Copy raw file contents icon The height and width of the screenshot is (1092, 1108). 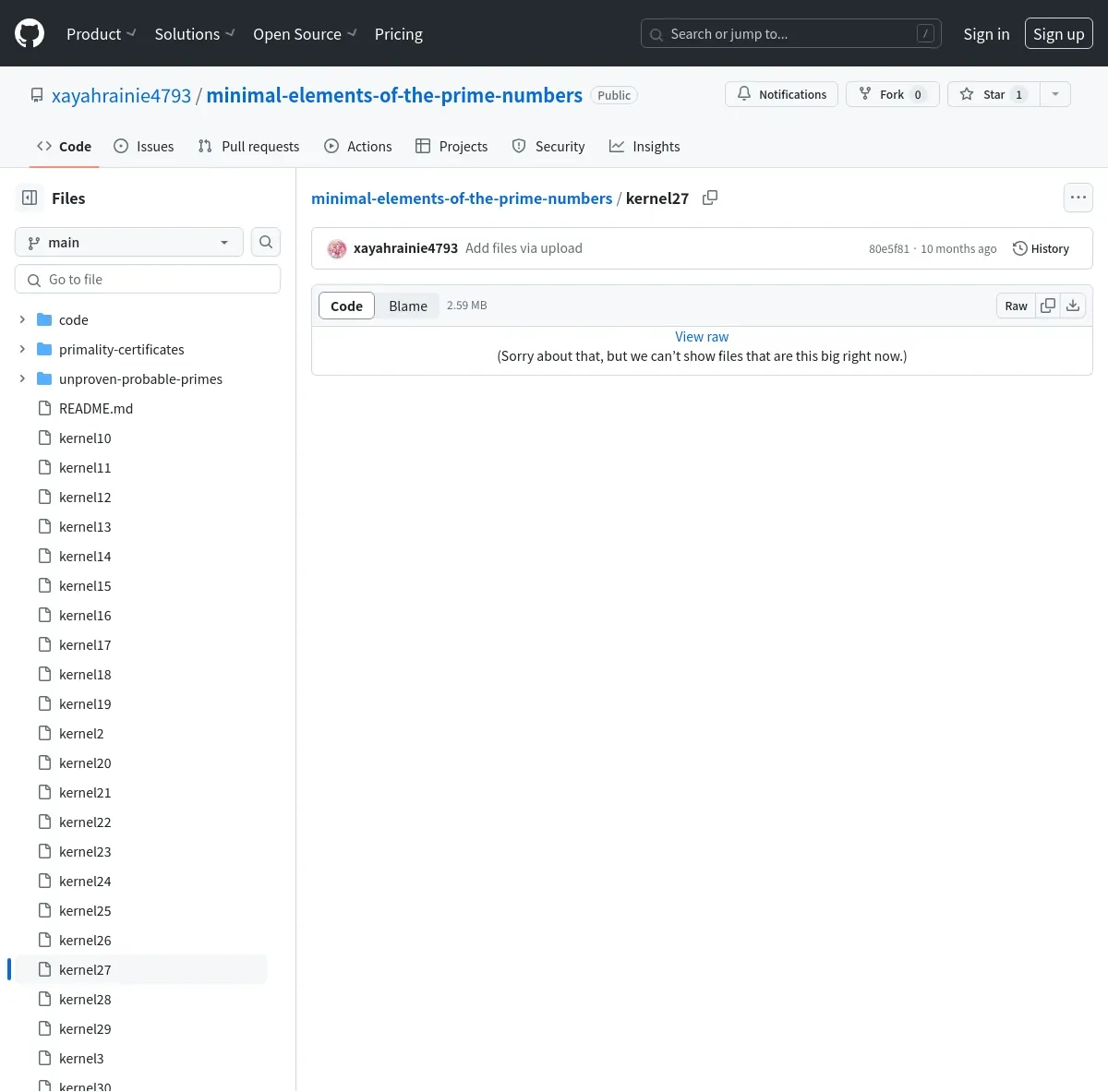tap(1048, 306)
